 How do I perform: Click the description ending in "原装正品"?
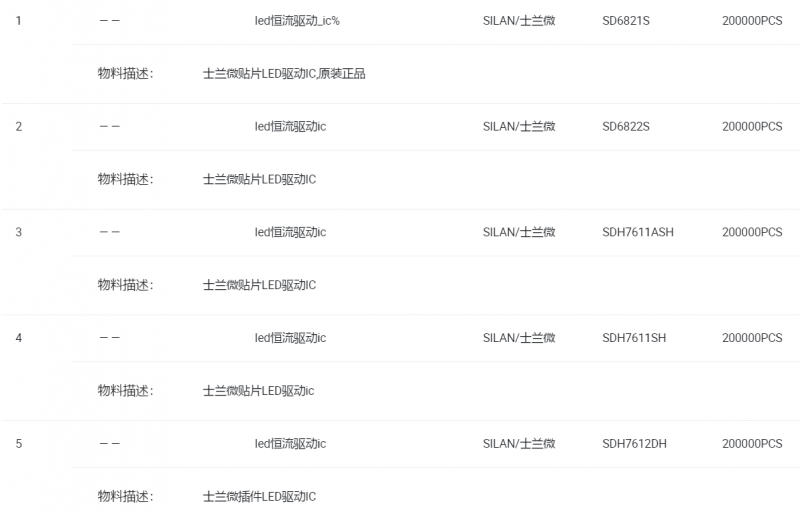(284, 74)
